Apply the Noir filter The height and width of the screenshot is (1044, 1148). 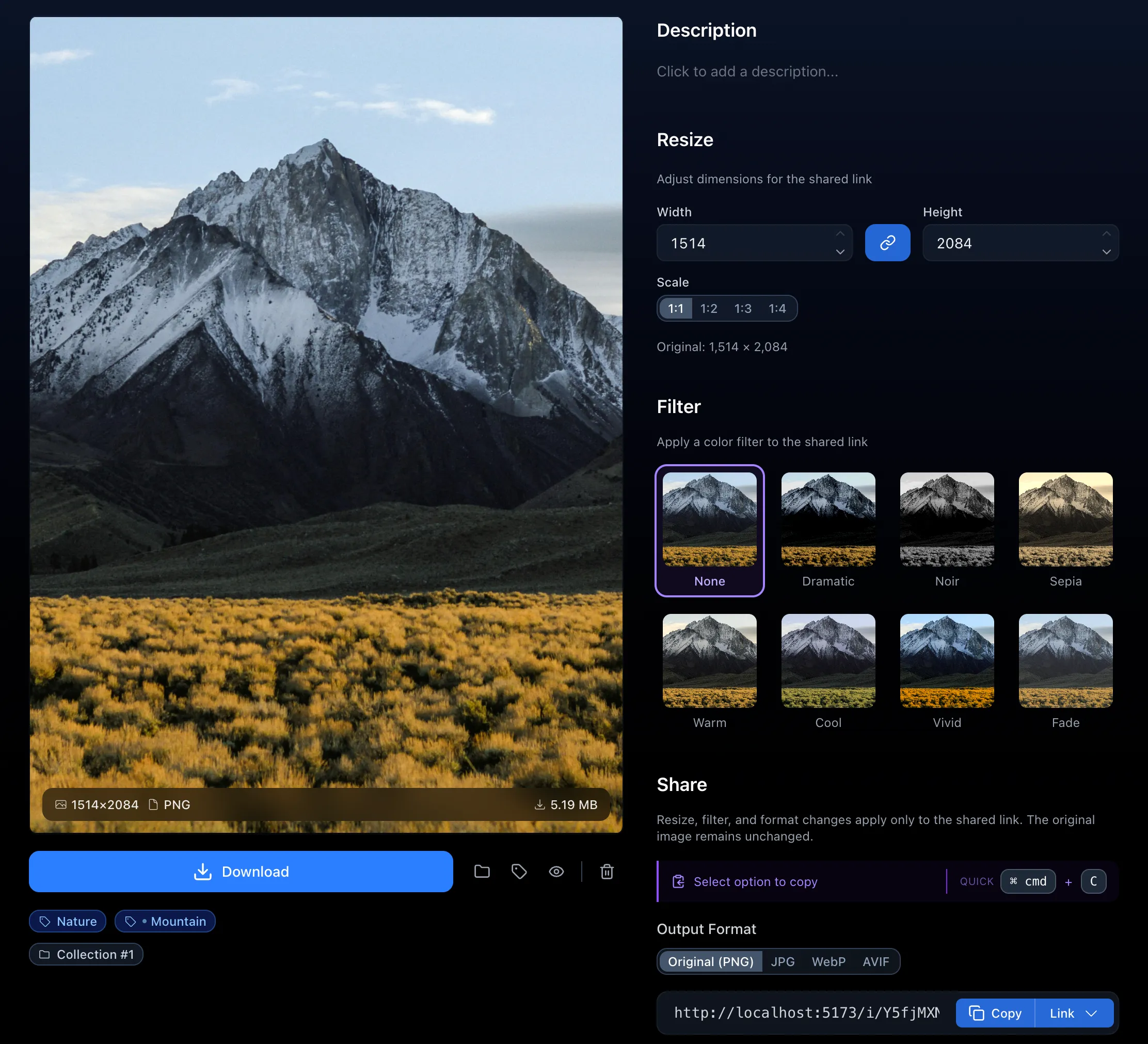coord(947,531)
